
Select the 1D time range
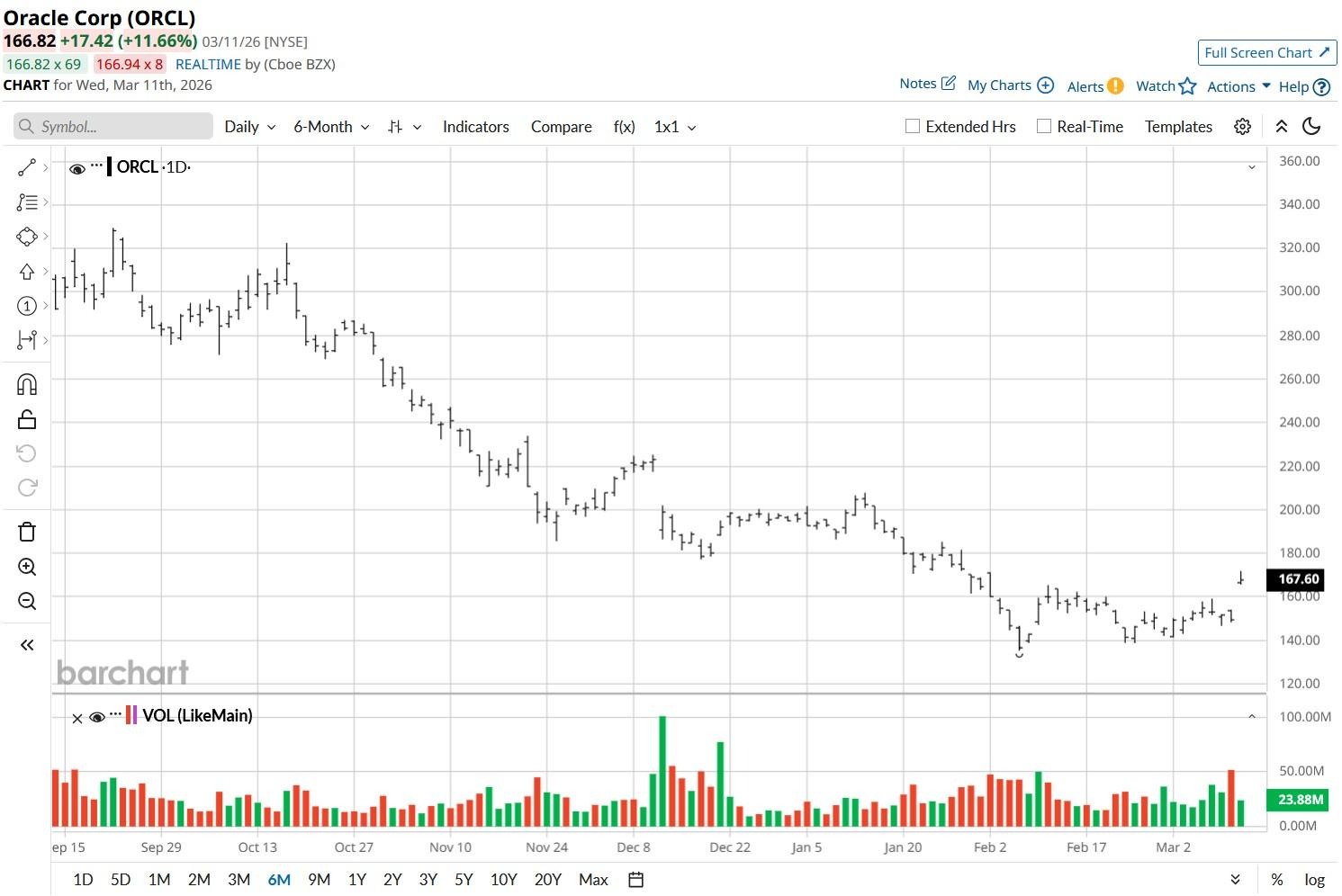pyautogui.click(x=83, y=880)
